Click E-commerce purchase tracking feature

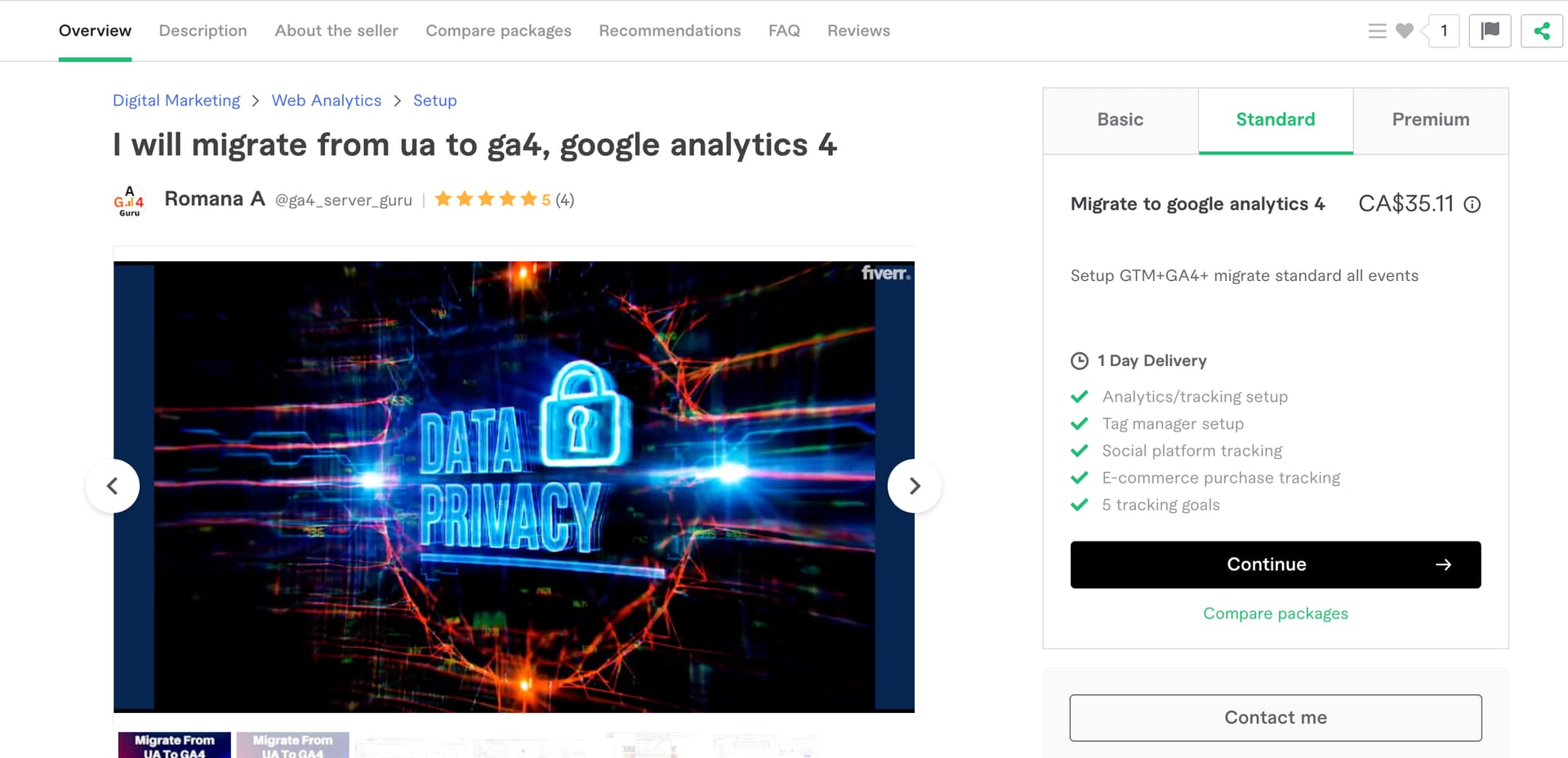click(x=1221, y=477)
